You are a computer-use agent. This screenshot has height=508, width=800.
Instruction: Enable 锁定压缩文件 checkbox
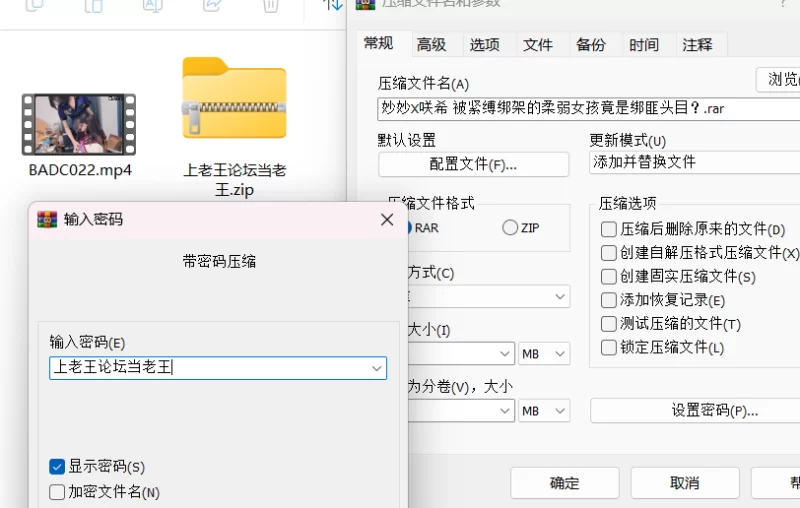609,347
